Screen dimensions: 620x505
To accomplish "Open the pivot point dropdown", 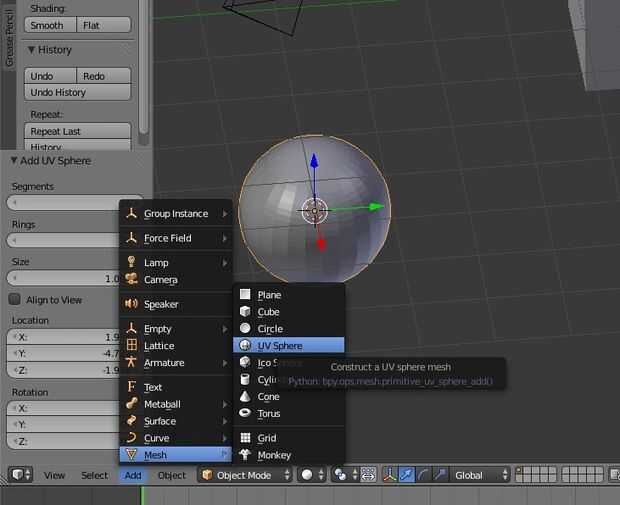I will pos(345,475).
